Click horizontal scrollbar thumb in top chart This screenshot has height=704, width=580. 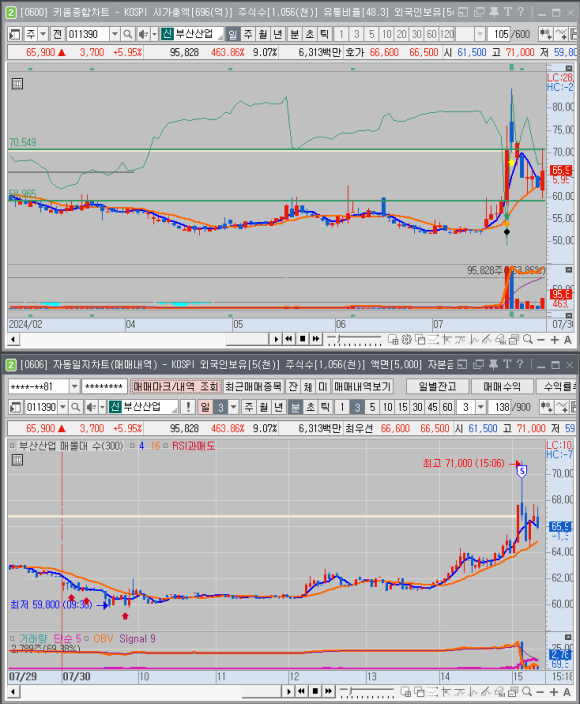[x=247, y=339]
